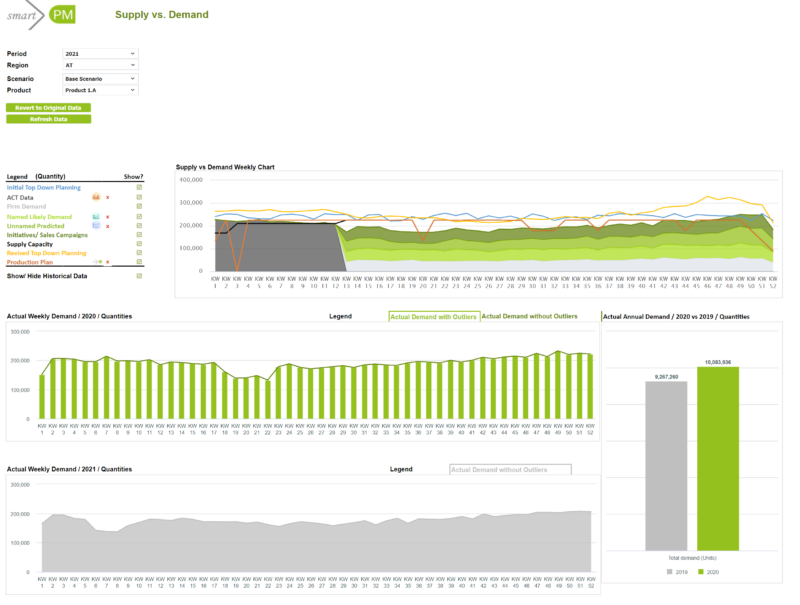Viewport: 800px width, 605px height.
Task: Click the chart icon beside Unnamed Predicted
Action: coord(96,226)
